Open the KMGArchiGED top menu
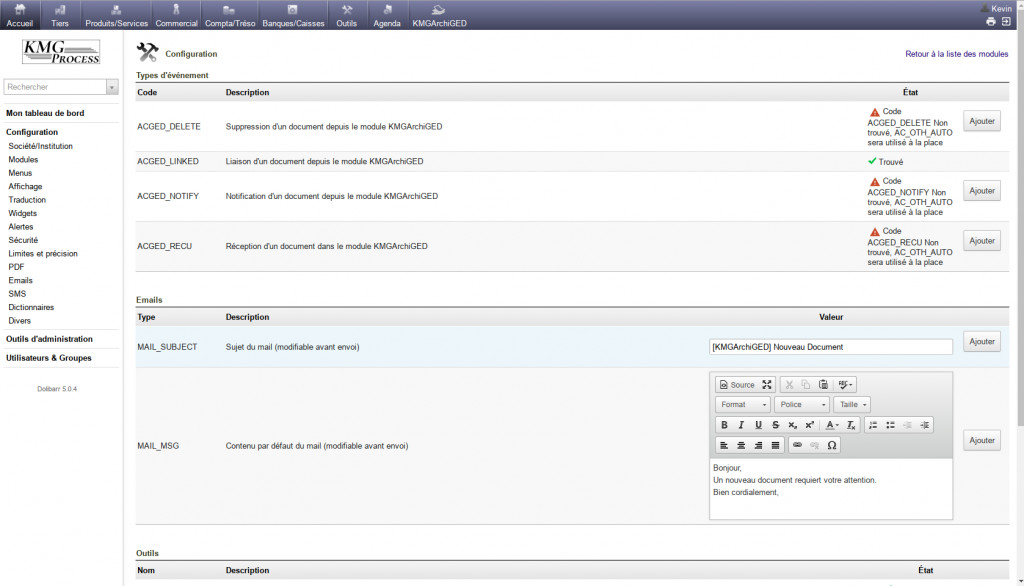Screen dimensions: 1024x586 [439, 15]
